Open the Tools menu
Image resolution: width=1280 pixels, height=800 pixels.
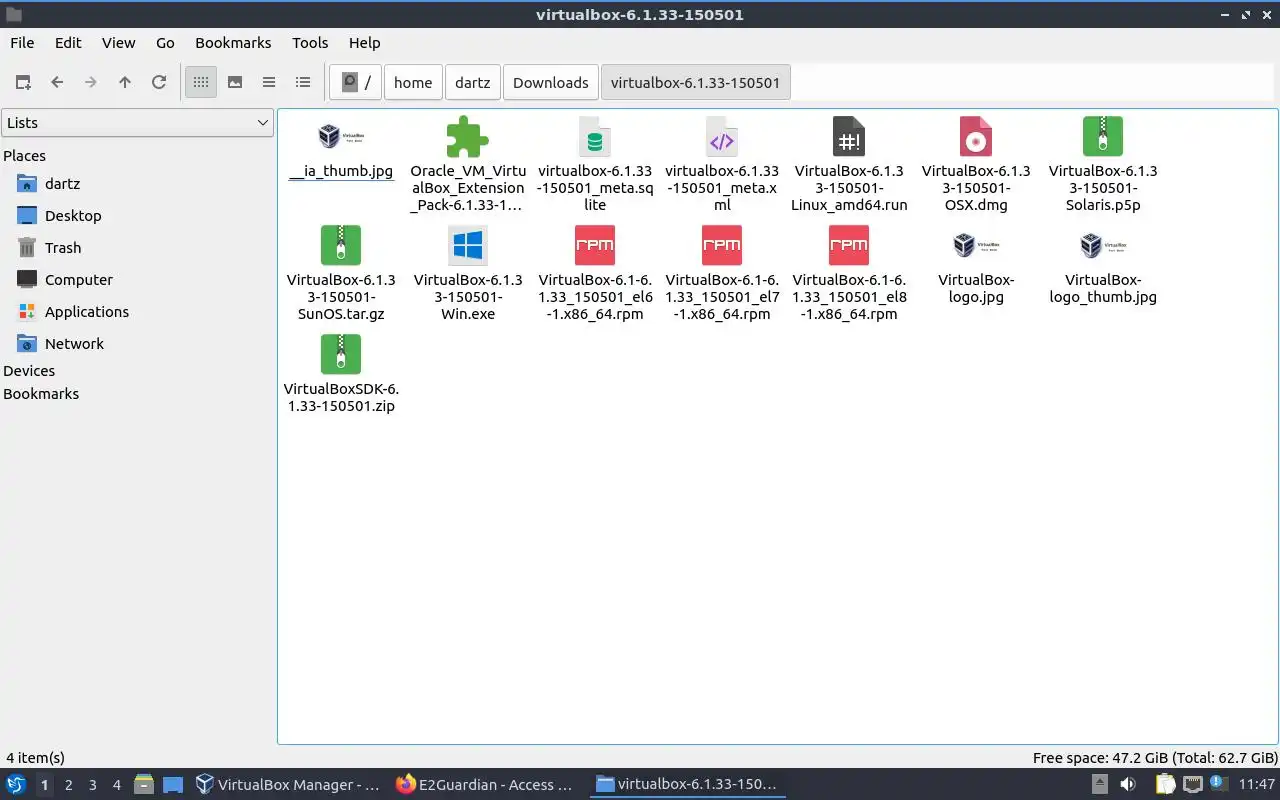pyautogui.click(x=310, y=43)
